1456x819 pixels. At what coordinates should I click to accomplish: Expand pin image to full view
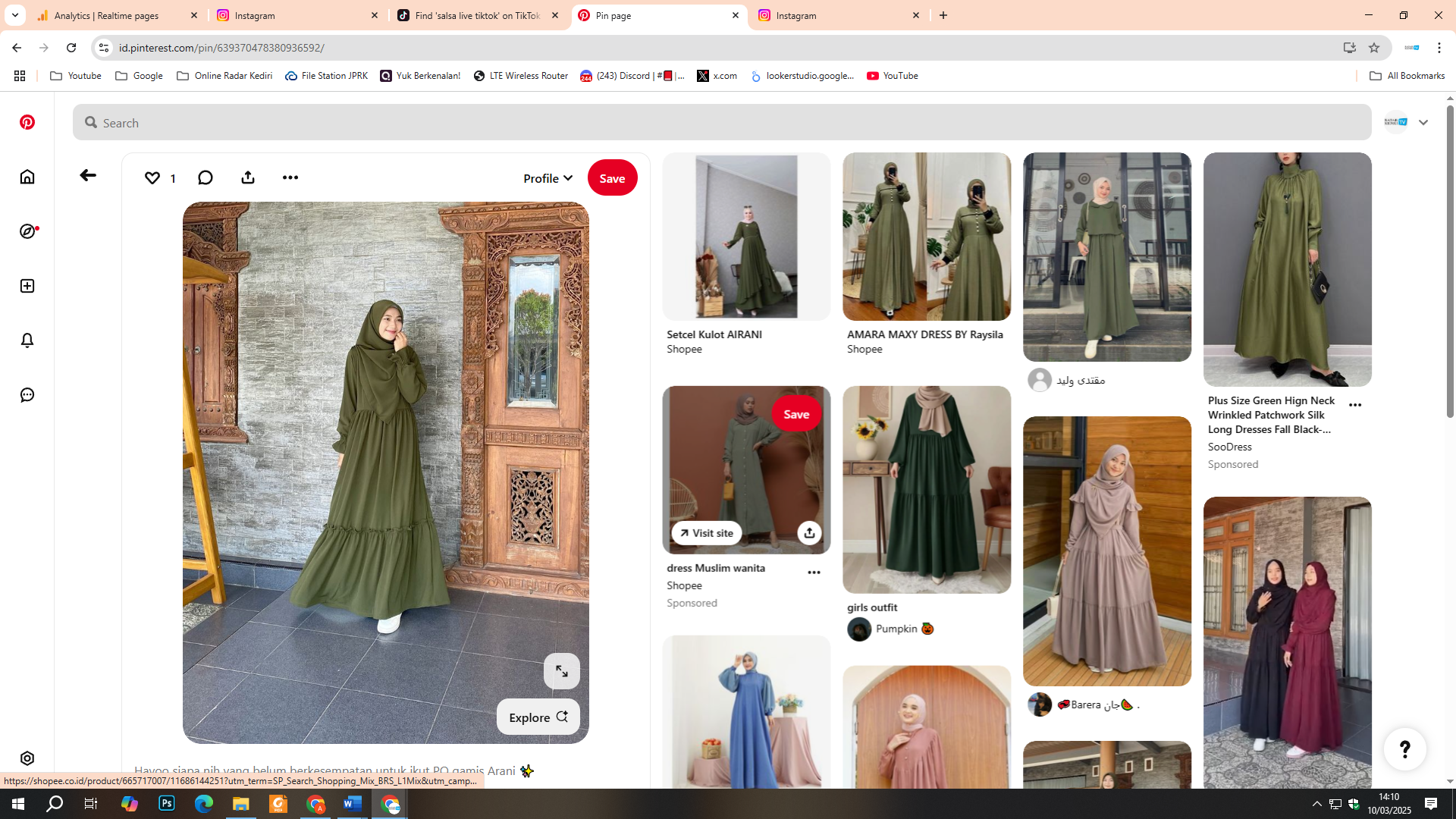point(562,671)
